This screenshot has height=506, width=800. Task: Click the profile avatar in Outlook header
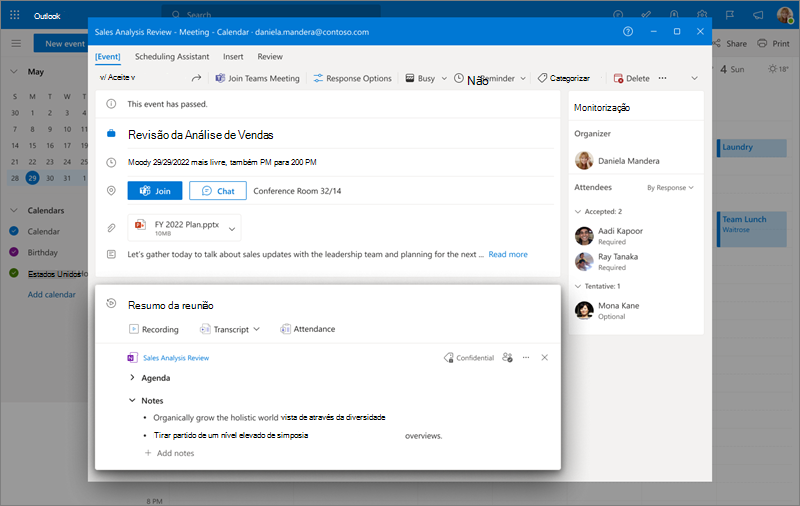click(785, 15)
